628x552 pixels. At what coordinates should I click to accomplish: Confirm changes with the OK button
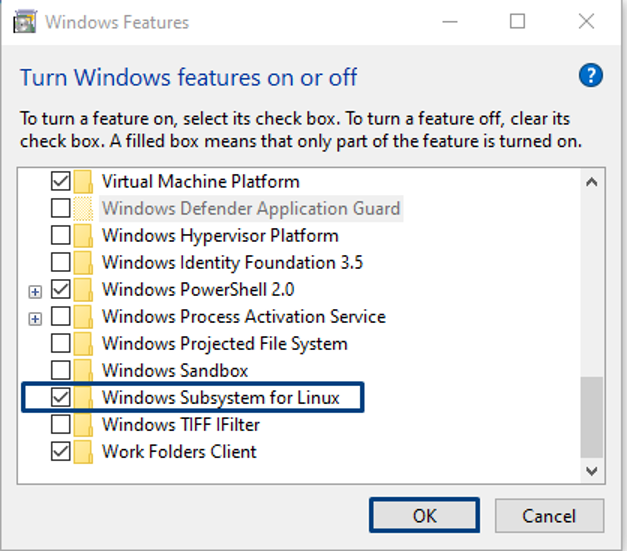425,516
